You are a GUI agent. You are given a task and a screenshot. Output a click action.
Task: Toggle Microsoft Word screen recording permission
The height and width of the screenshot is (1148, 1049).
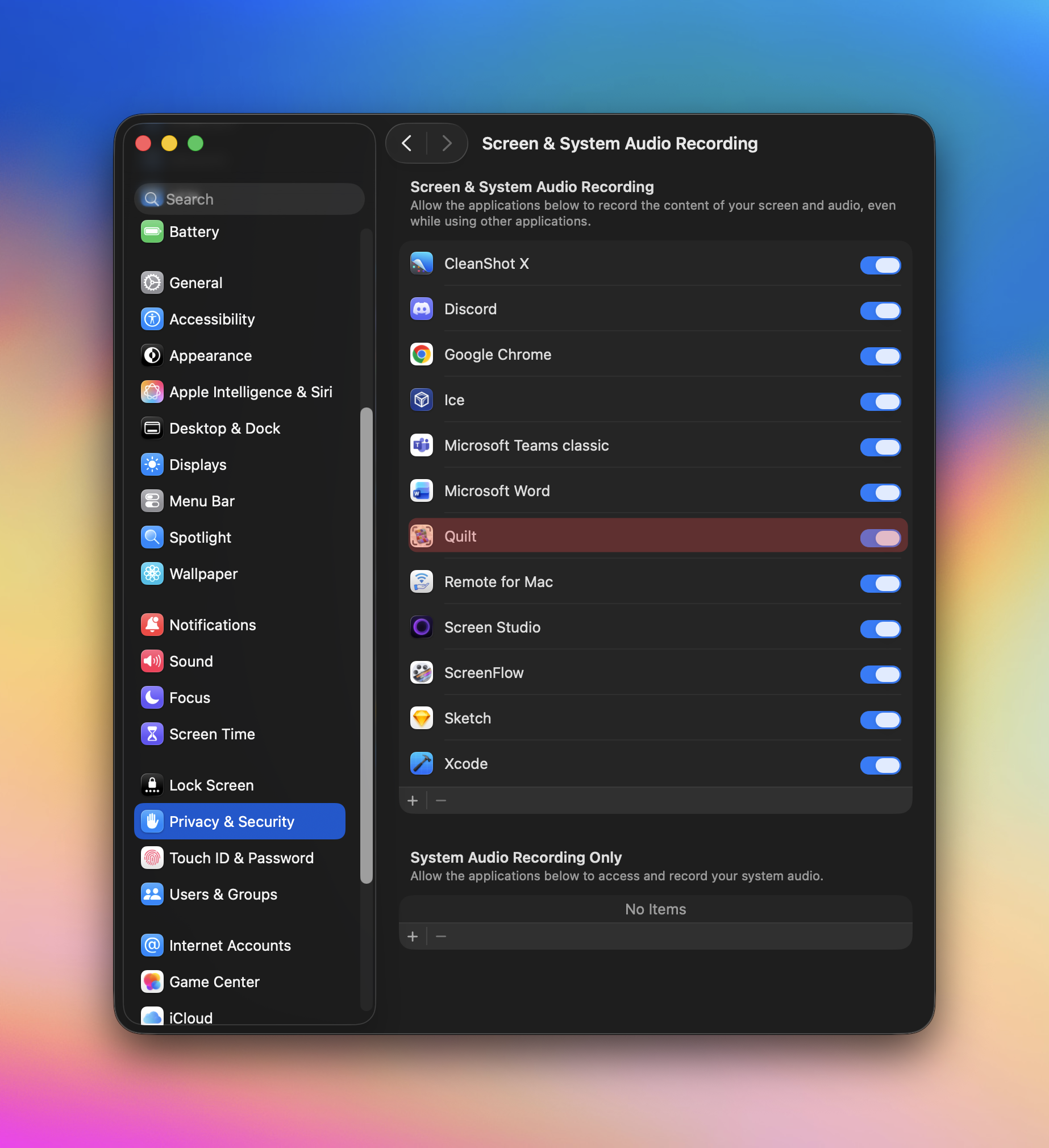[x=880, y=493]
